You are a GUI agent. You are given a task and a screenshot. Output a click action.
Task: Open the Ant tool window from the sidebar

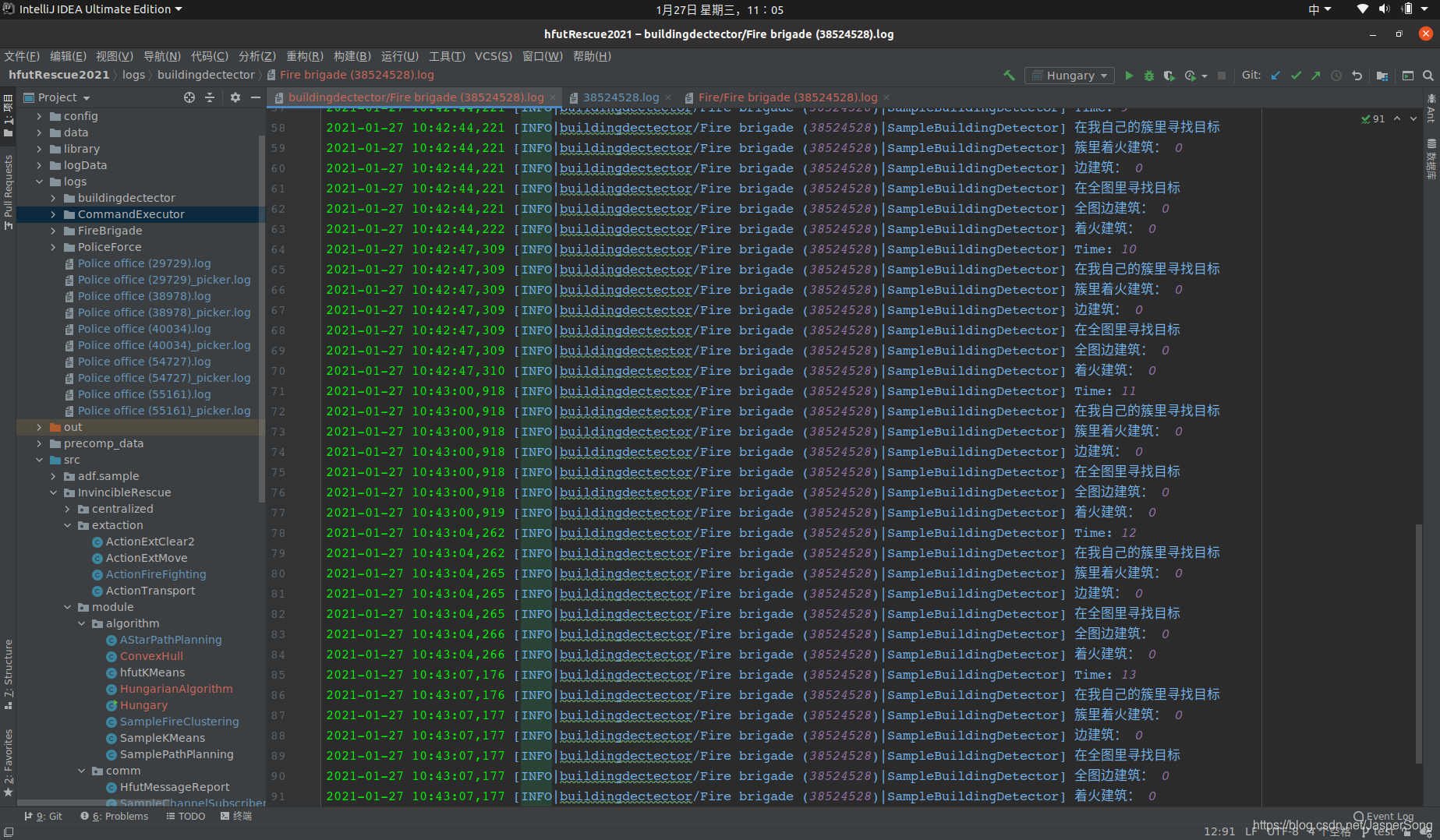(1431, 108)
